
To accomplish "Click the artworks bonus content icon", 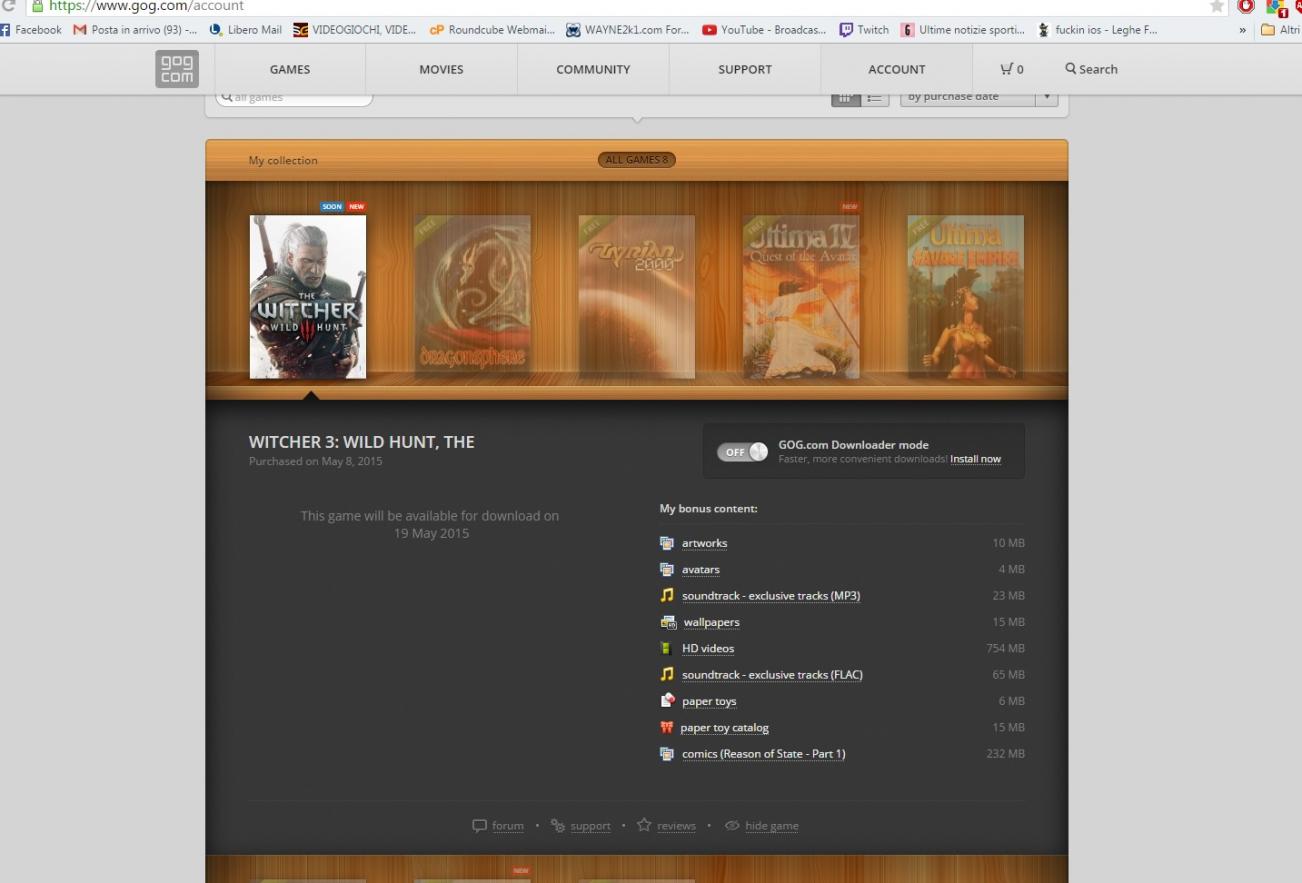I will tap(667, 543).
